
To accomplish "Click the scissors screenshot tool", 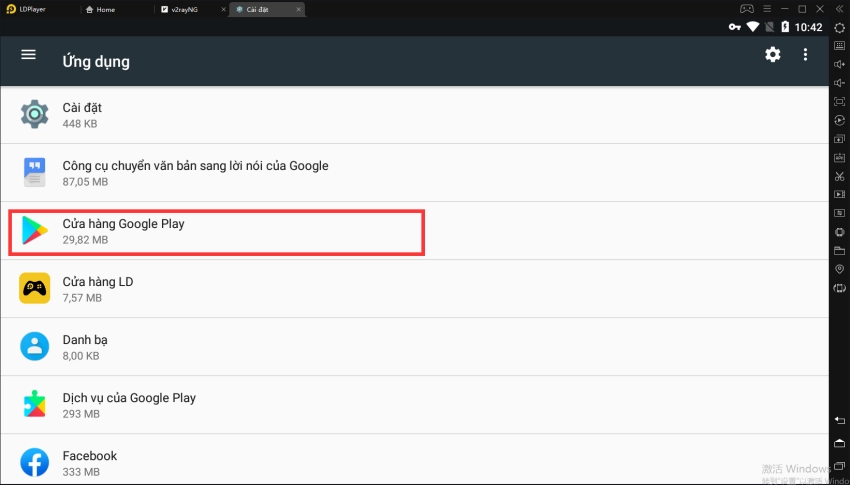I will (x=839, y=176).
